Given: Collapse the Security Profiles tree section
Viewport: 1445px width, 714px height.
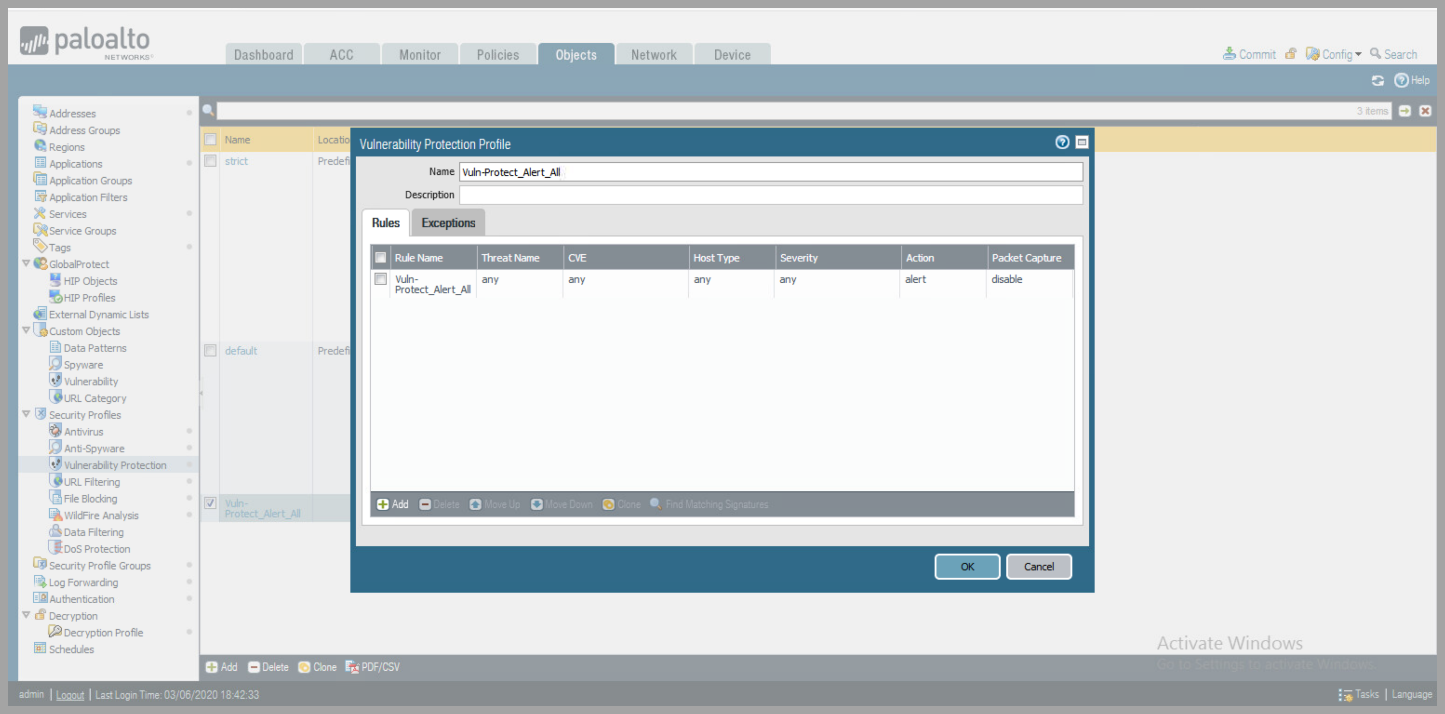Looking at the screenshot, I should pyautogui.click(x=26, y=415).
